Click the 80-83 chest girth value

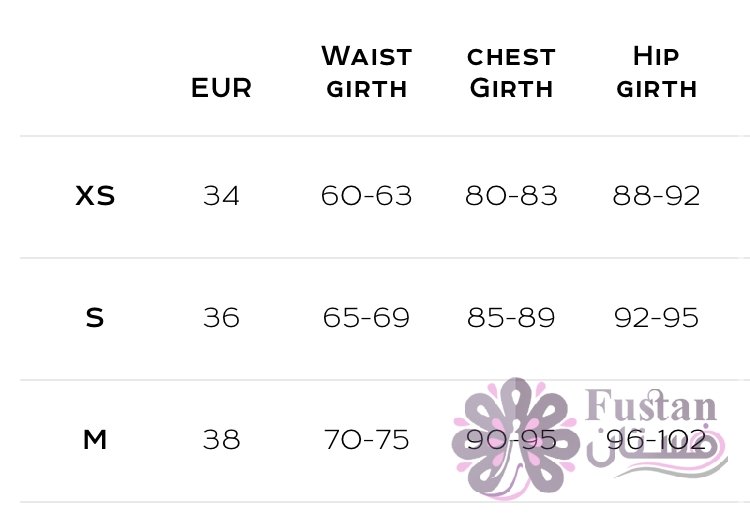511,196
